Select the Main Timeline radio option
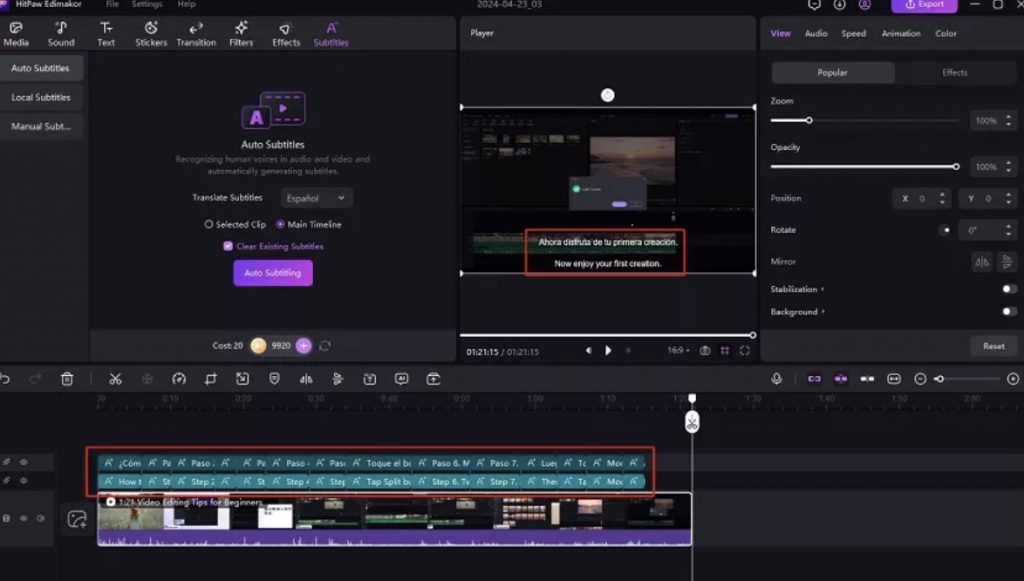Image resolution: width=1024 pixels, height=581 pixels. pos(280,225)
